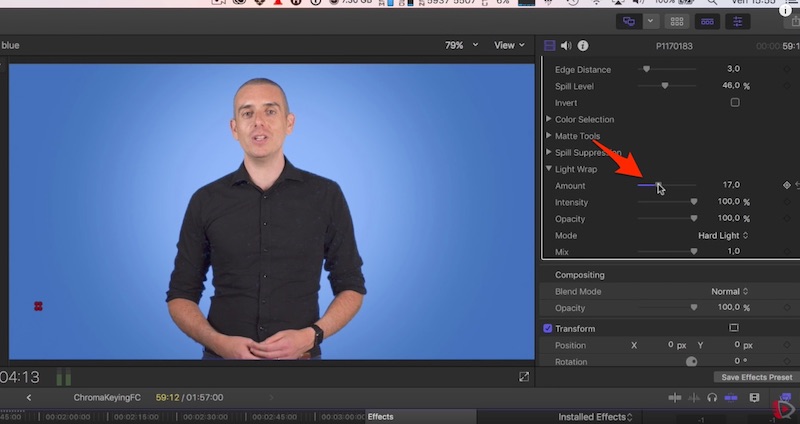Viewport: 800px width, 424px height.
Task: Click the Compositing Opacity slider
Action: pos(667,307)
